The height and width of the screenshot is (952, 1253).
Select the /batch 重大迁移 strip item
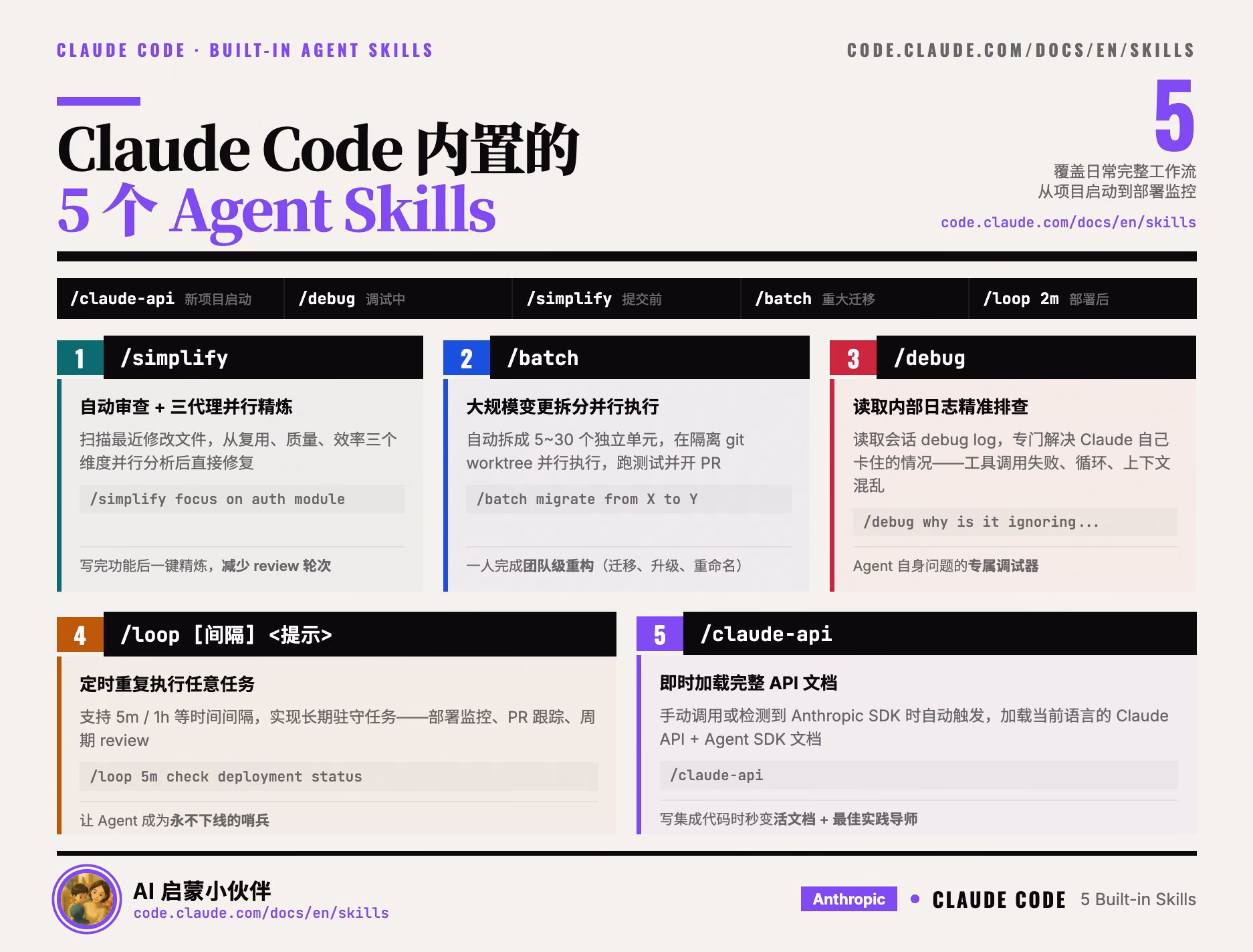click(x=855, y=299)
